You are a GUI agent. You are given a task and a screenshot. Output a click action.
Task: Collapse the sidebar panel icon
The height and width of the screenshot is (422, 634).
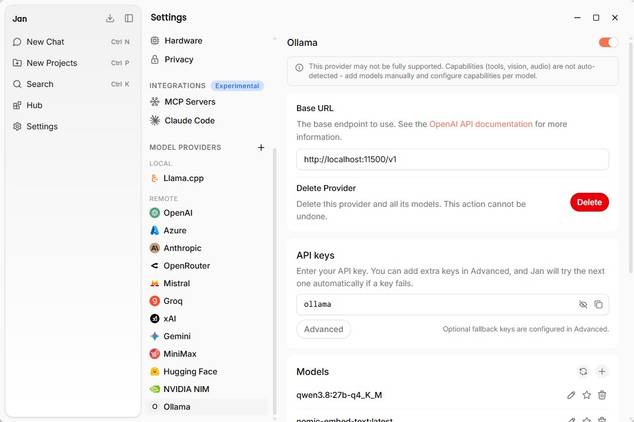[129, 18]
